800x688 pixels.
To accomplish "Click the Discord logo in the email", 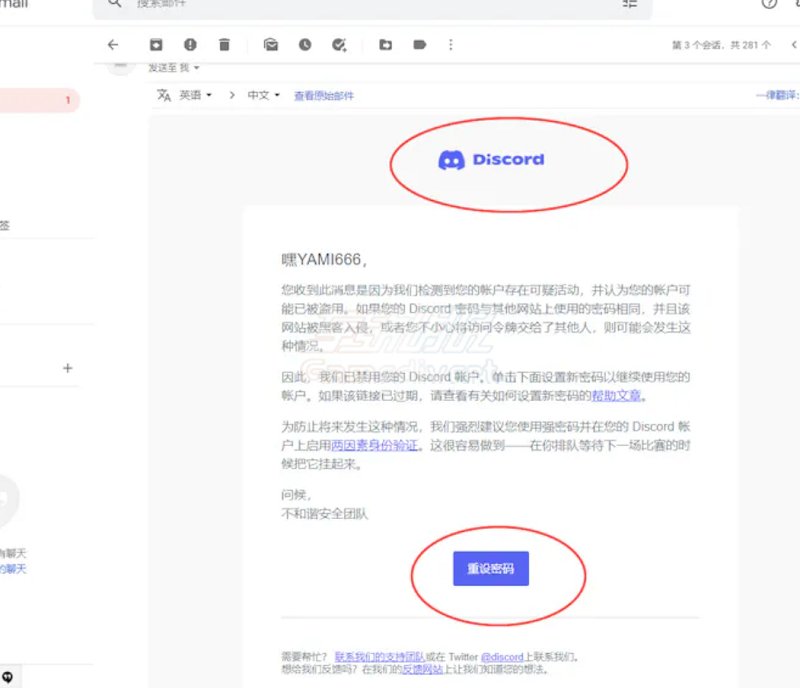I will coord(491,160).
